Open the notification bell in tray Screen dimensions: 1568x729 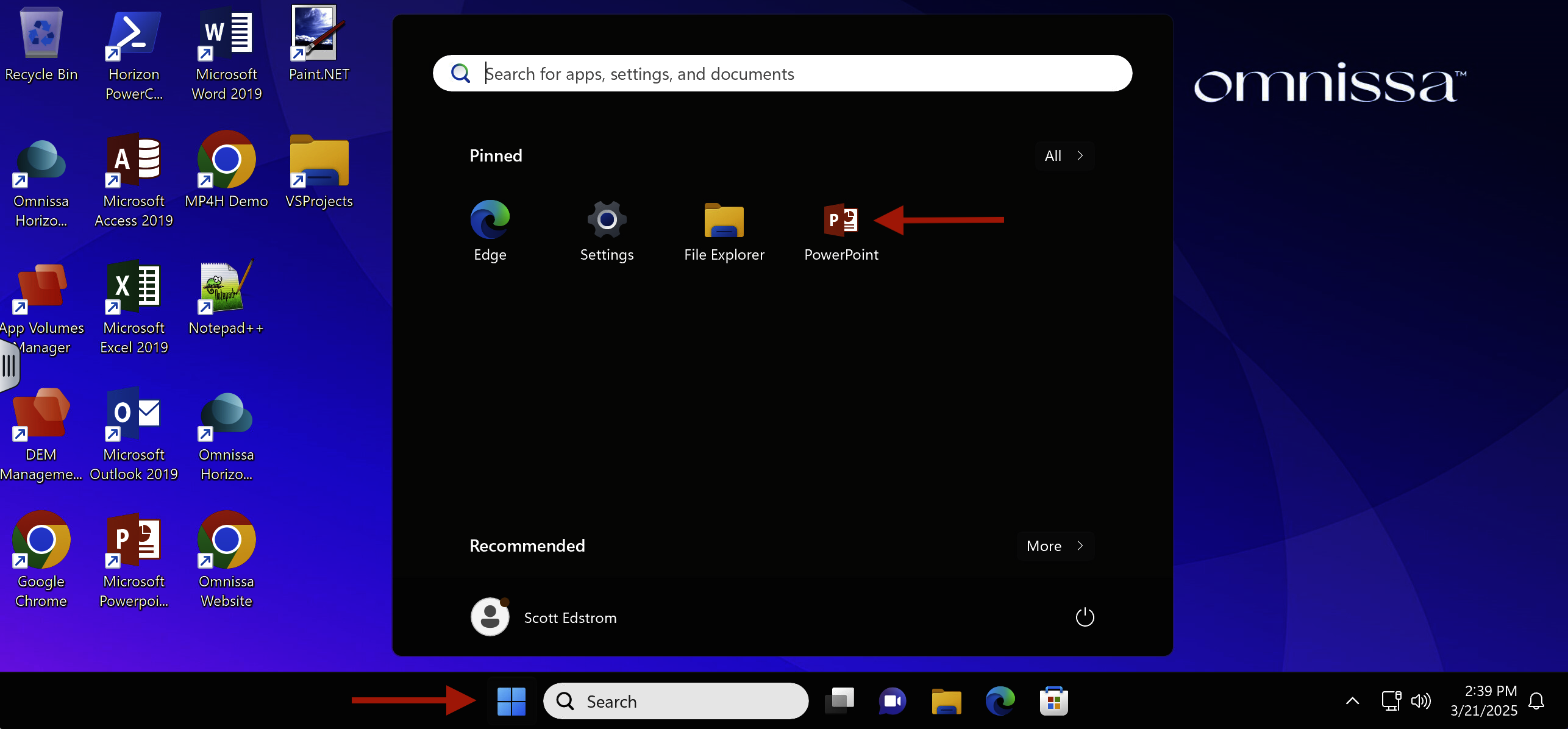point(1536,701)
